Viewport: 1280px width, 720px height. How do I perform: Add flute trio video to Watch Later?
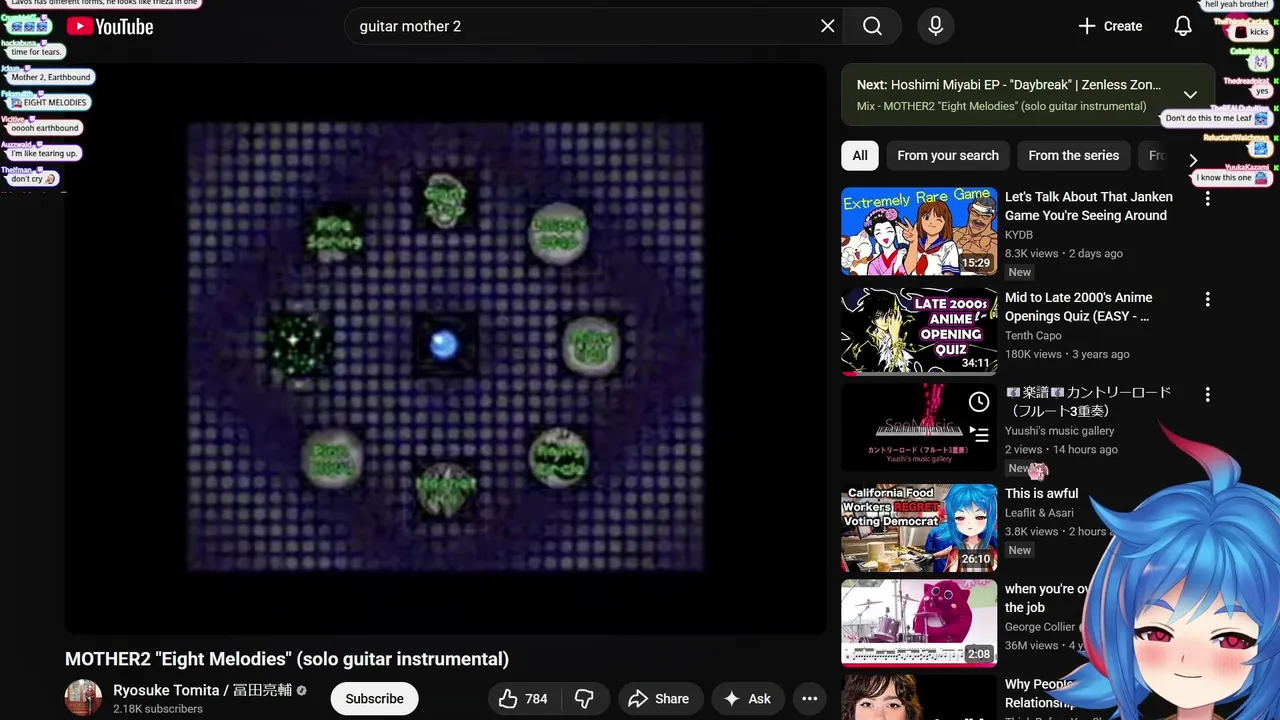[979, 402]
